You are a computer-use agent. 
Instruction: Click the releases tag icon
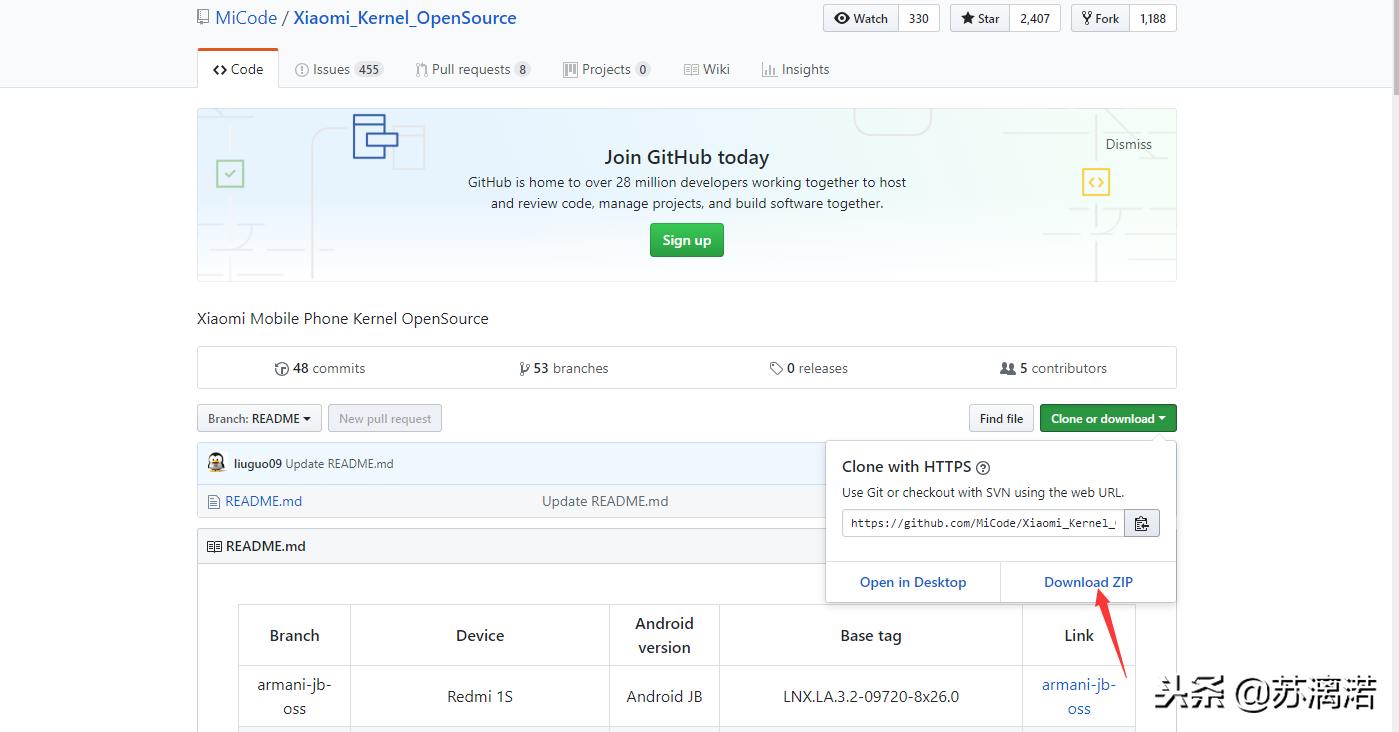pyautogui.click(x=776, y=368)
